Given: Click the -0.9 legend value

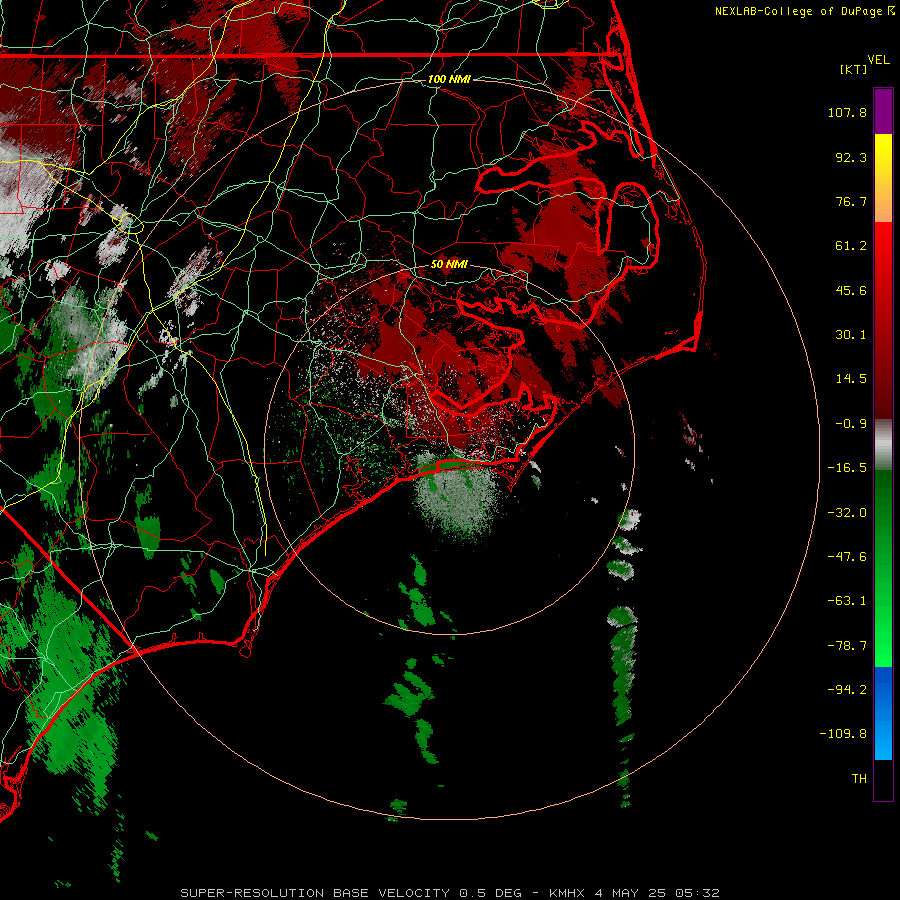Looking at the screenshot, I should pyautogui.click(x=851, y=424).
